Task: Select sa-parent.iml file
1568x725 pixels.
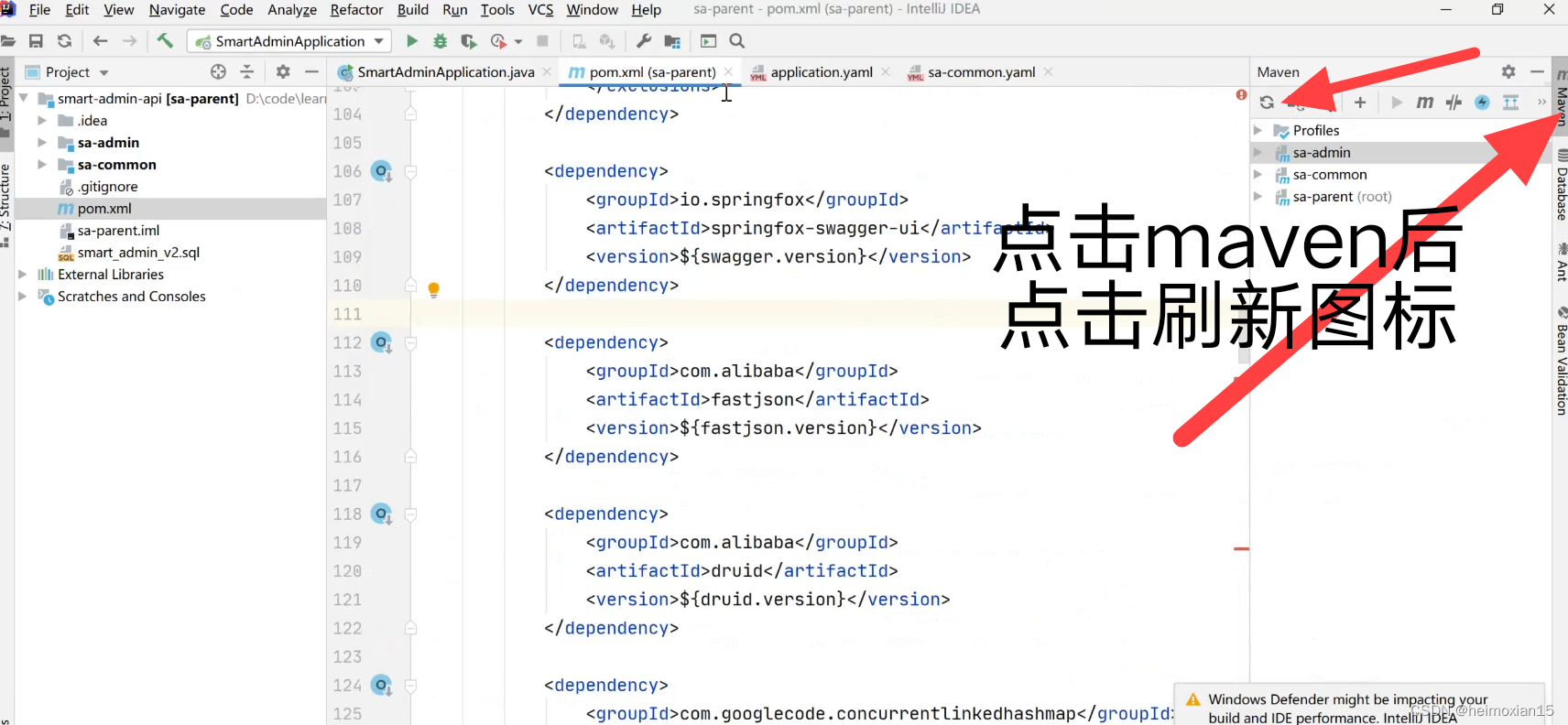Action: (118, 231)
